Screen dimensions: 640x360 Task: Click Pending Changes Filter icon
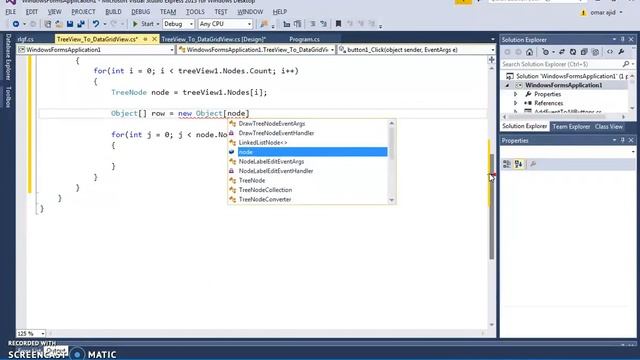(x=545, y=52)
